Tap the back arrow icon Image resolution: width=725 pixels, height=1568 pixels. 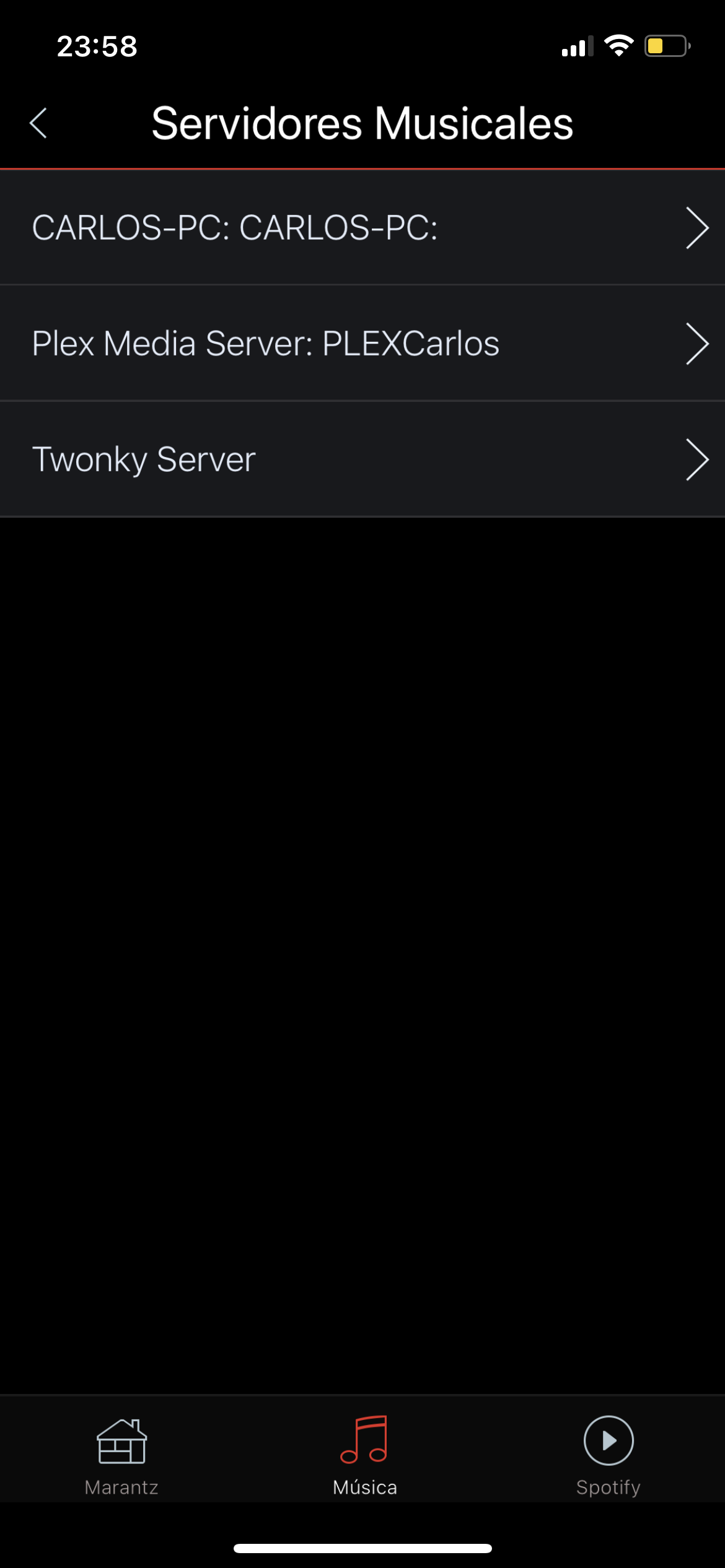click(x=38, y=123)
